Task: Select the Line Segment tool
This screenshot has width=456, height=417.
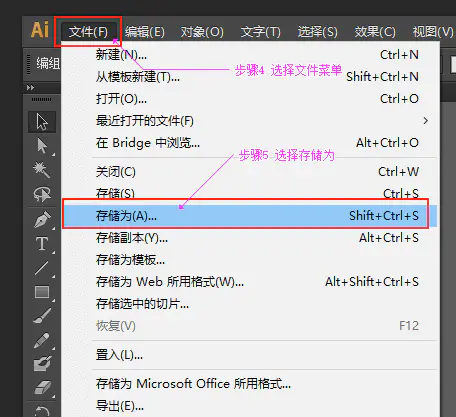Action: point(42,268)
